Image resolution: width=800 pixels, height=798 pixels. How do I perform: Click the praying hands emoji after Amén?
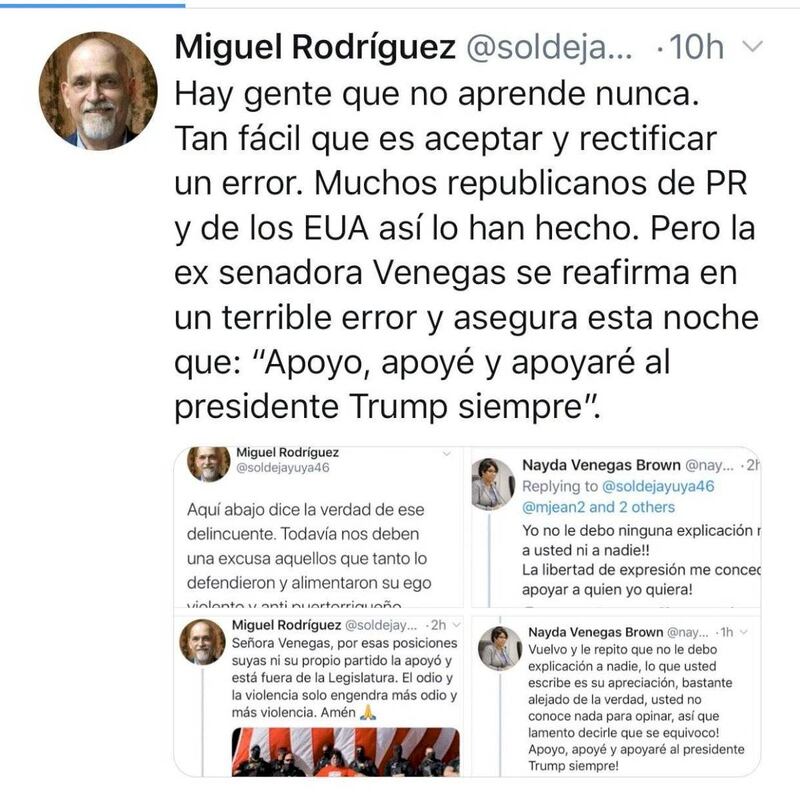click(x=368, y=712)
